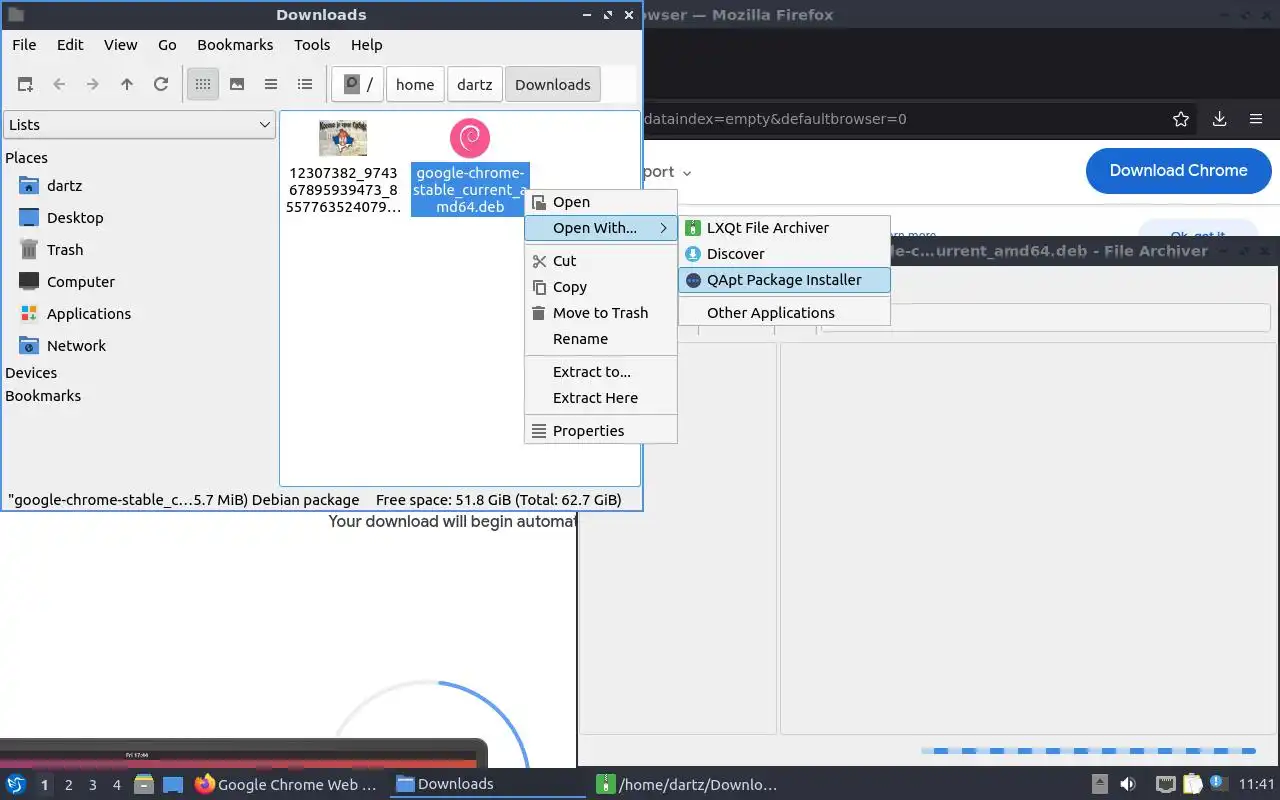Image resolution: width=1280 pixels, height=800 pixels.
Task: Click the volume speaker icon in tray
Action: click(1127, 784)
